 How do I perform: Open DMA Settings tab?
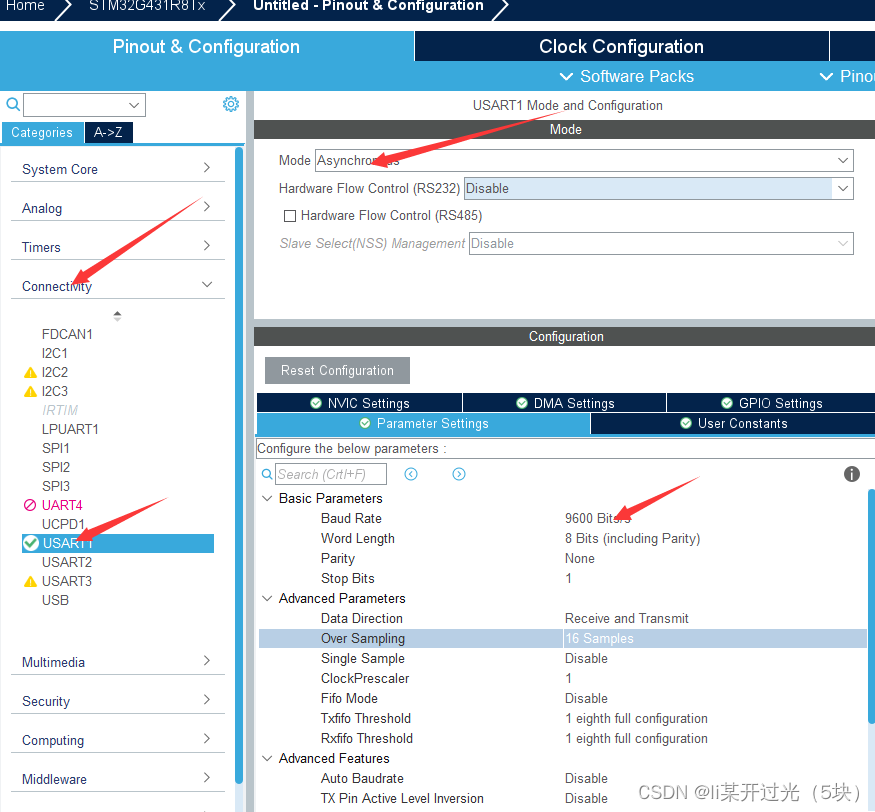pos(565,403)
